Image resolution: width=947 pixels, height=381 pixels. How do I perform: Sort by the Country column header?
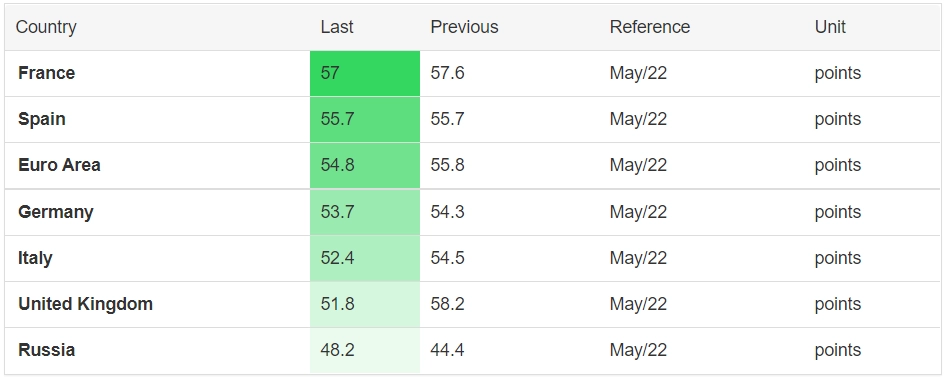coord(46,27)
